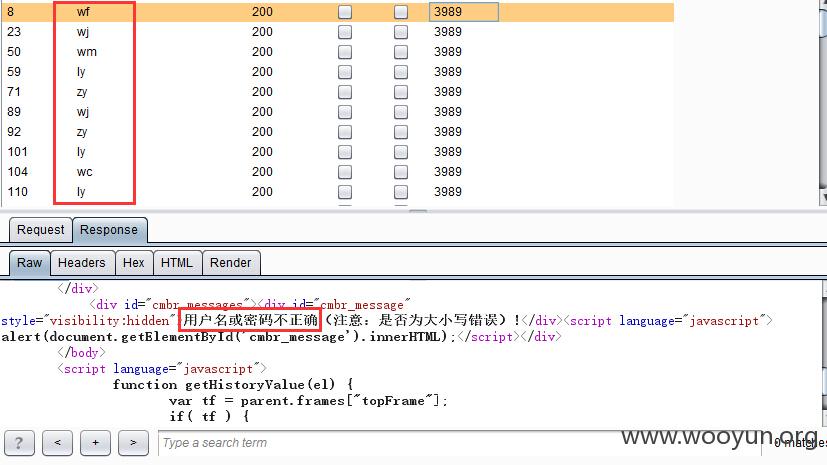
Task: Select the 'wm' payload cell
Action: pyautogui.click(x=86, y=52)
